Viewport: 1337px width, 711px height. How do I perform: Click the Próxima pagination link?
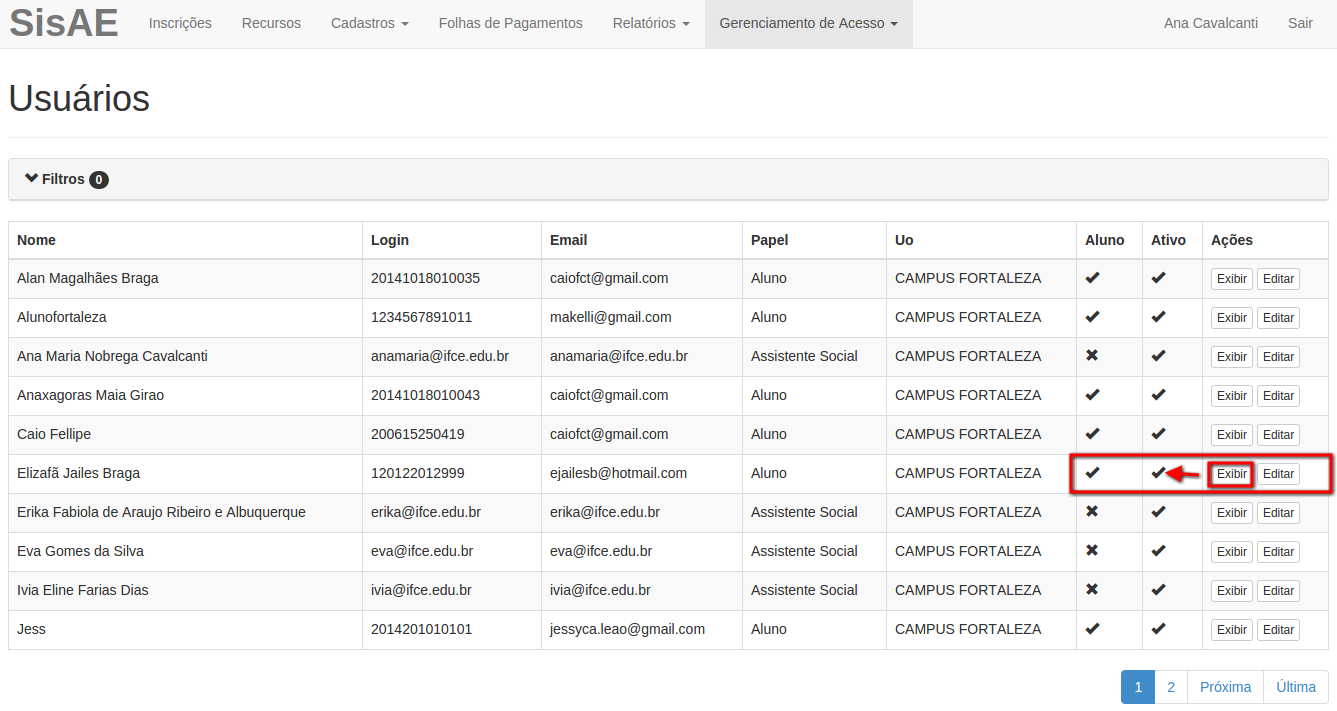(1226, 687)
